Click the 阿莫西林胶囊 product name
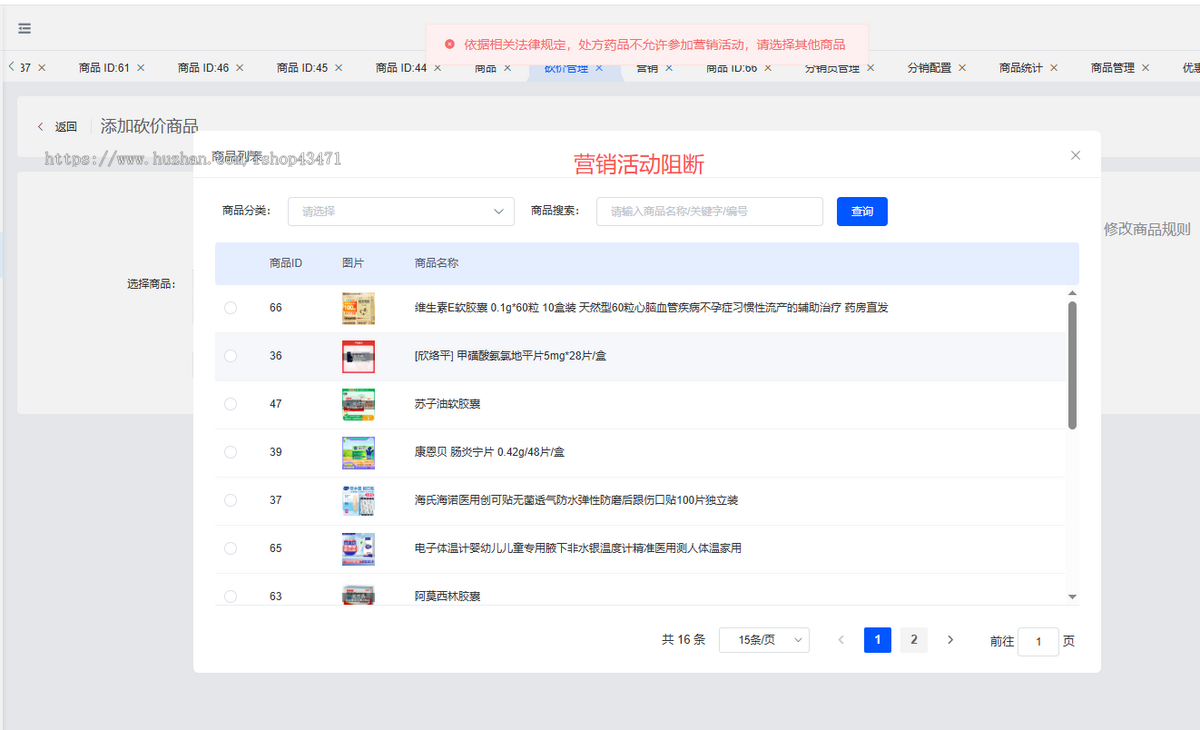Screen dimensions: 1200x730 point(448,596)
